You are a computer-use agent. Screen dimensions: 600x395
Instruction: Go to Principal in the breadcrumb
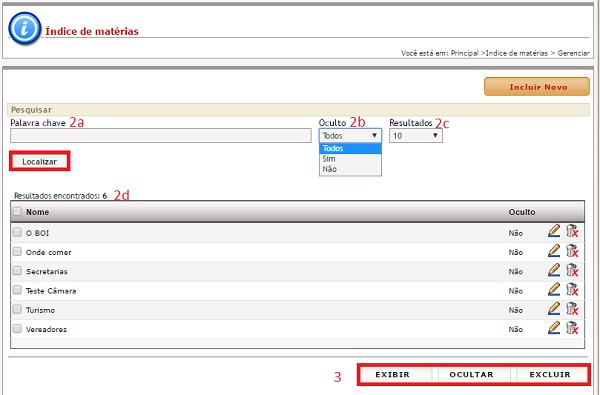point(465,53)
